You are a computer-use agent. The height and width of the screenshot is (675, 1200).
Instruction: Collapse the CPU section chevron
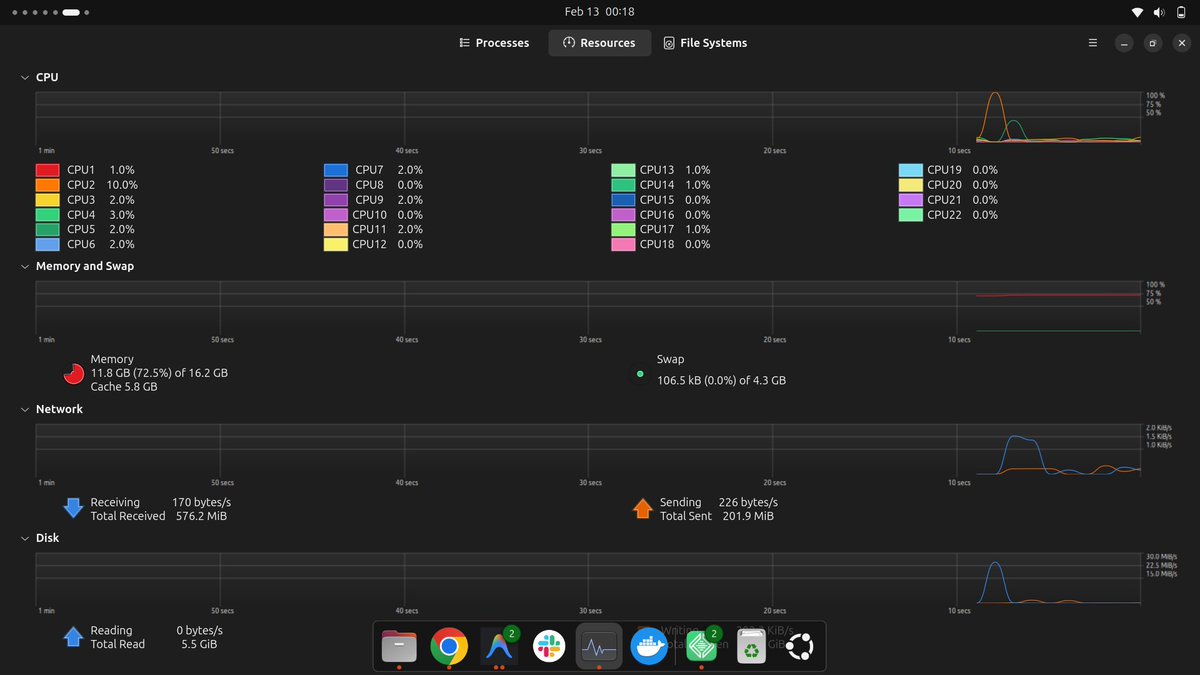[25, 77]
